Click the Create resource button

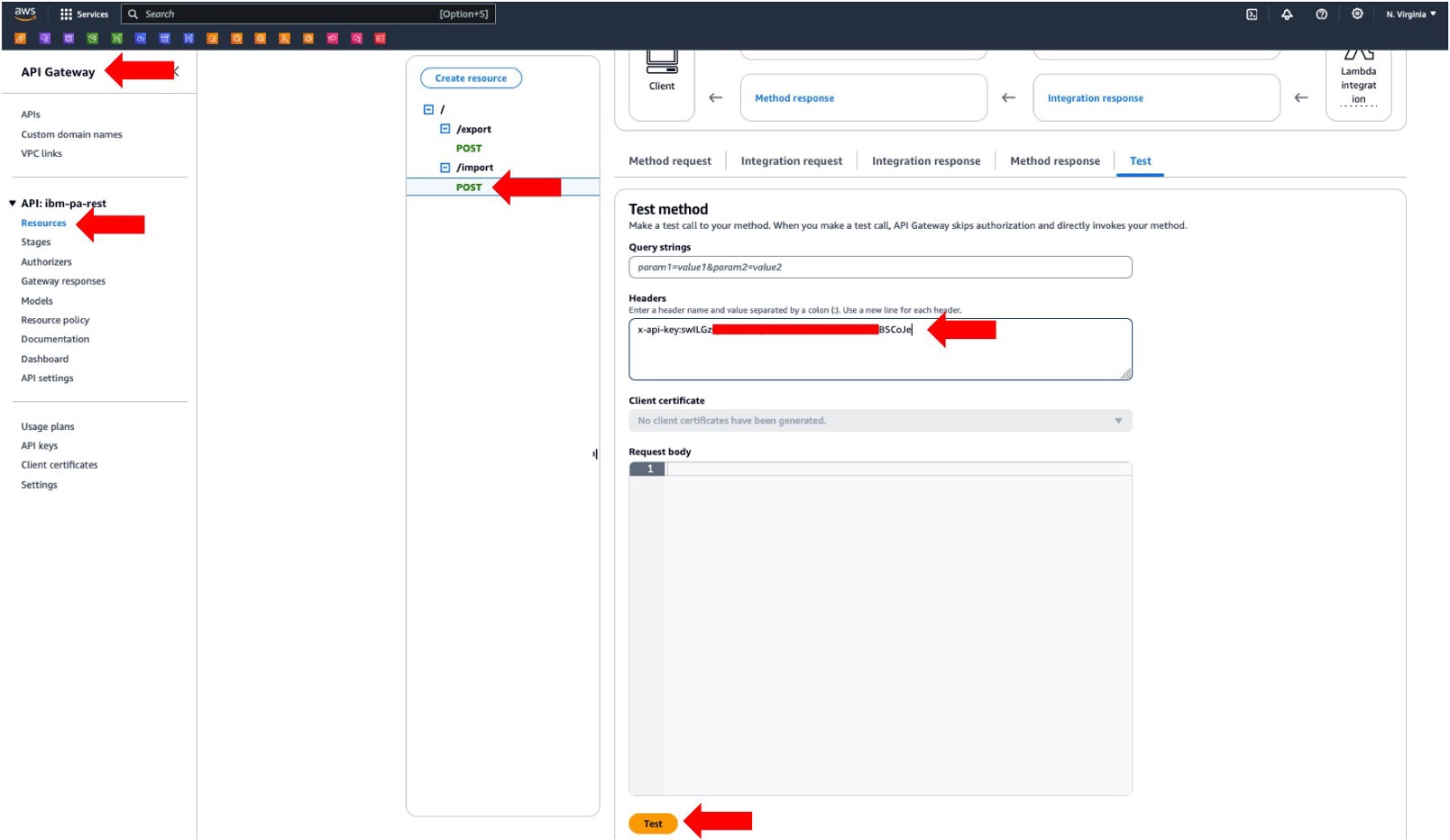(x=471, y=78)
